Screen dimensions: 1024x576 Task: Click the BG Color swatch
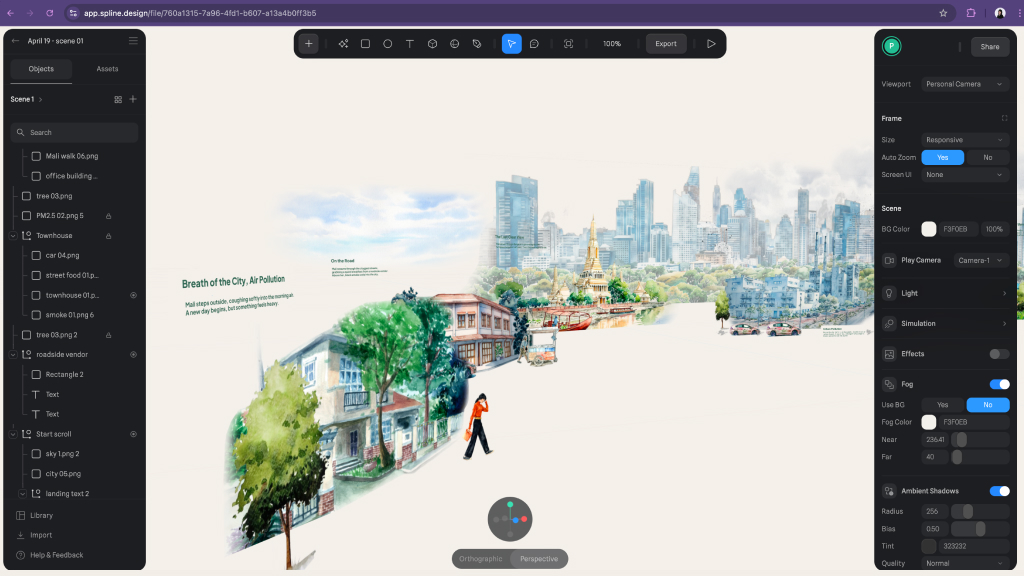(x=929, y=229)
